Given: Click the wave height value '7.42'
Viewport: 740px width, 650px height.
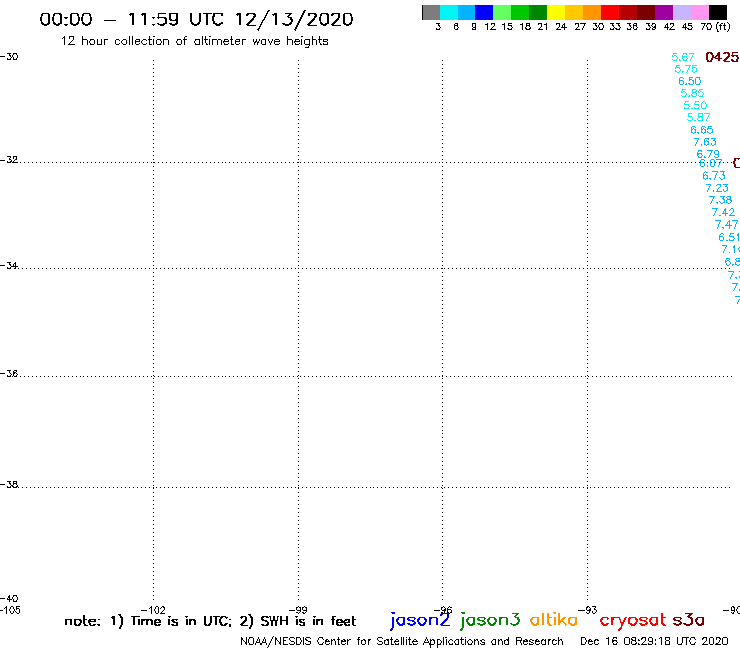Looking at the screenshot, I should pyautogui.click(x=723, y=212).
